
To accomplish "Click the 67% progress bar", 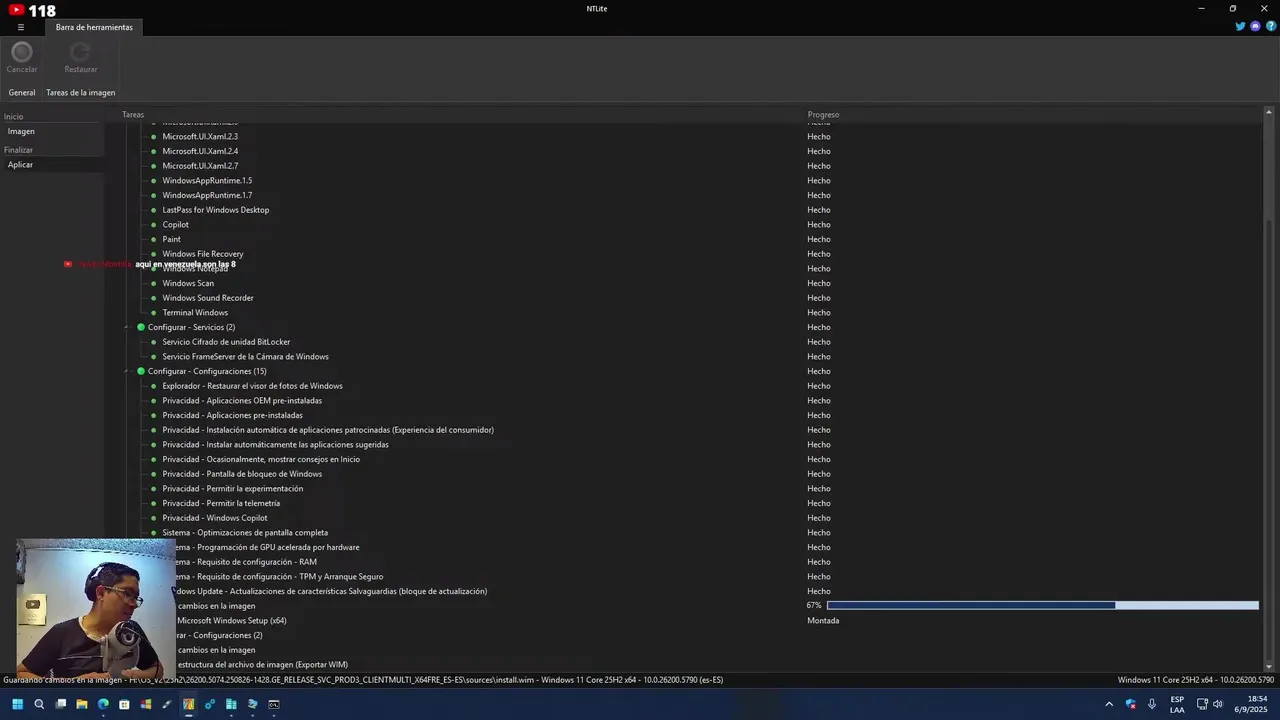I will pyautogui.click(x=1042, y=605).
